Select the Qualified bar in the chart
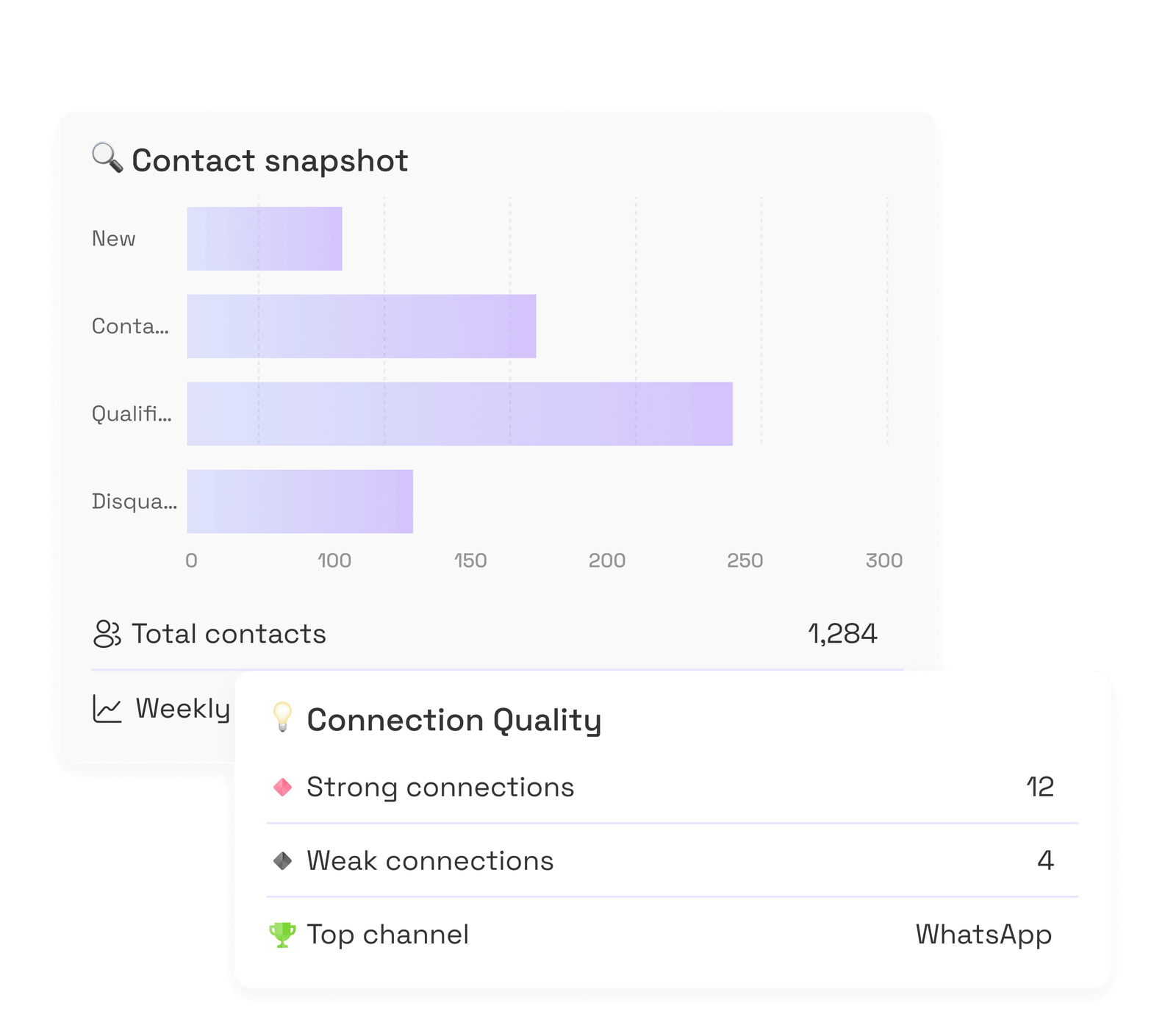Image resolution: width=1176 pixels, height=1017 pixels. pyautogui.click(x=460, y=414)
